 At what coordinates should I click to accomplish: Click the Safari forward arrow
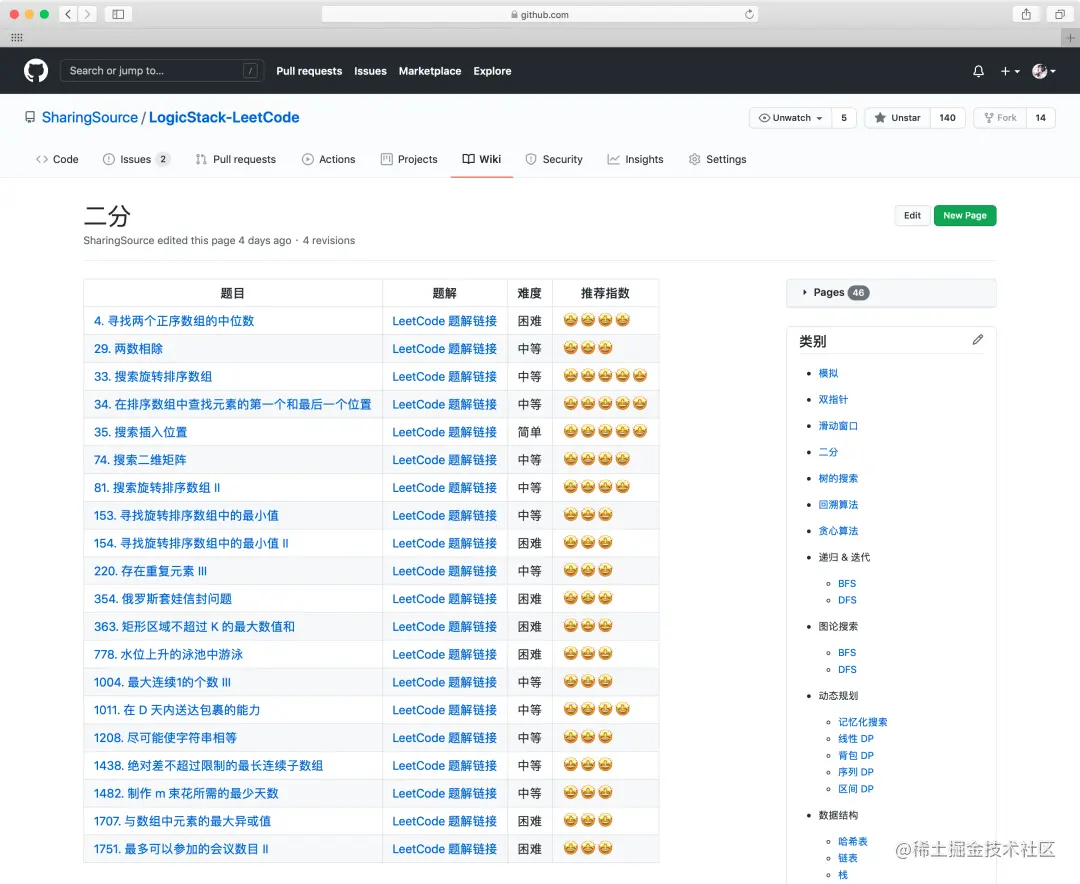(x=87, y=14)
